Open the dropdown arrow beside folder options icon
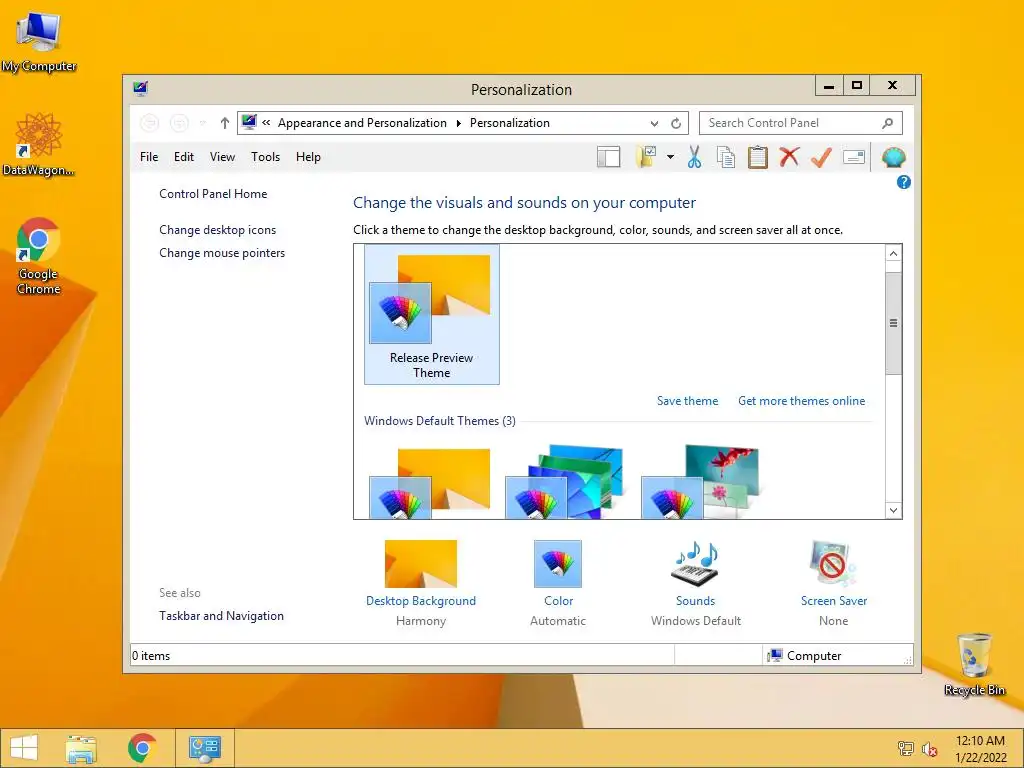 coord(670,157)
